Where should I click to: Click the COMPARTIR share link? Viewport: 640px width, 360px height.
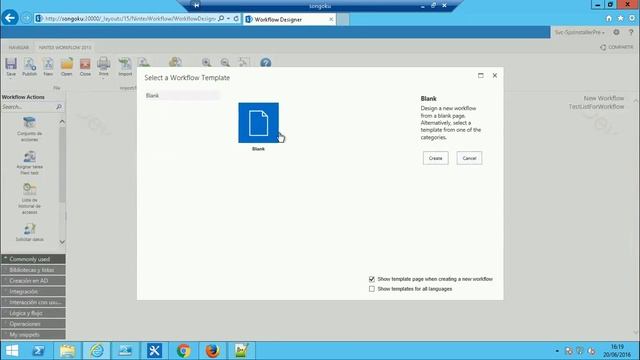[617, 47]
